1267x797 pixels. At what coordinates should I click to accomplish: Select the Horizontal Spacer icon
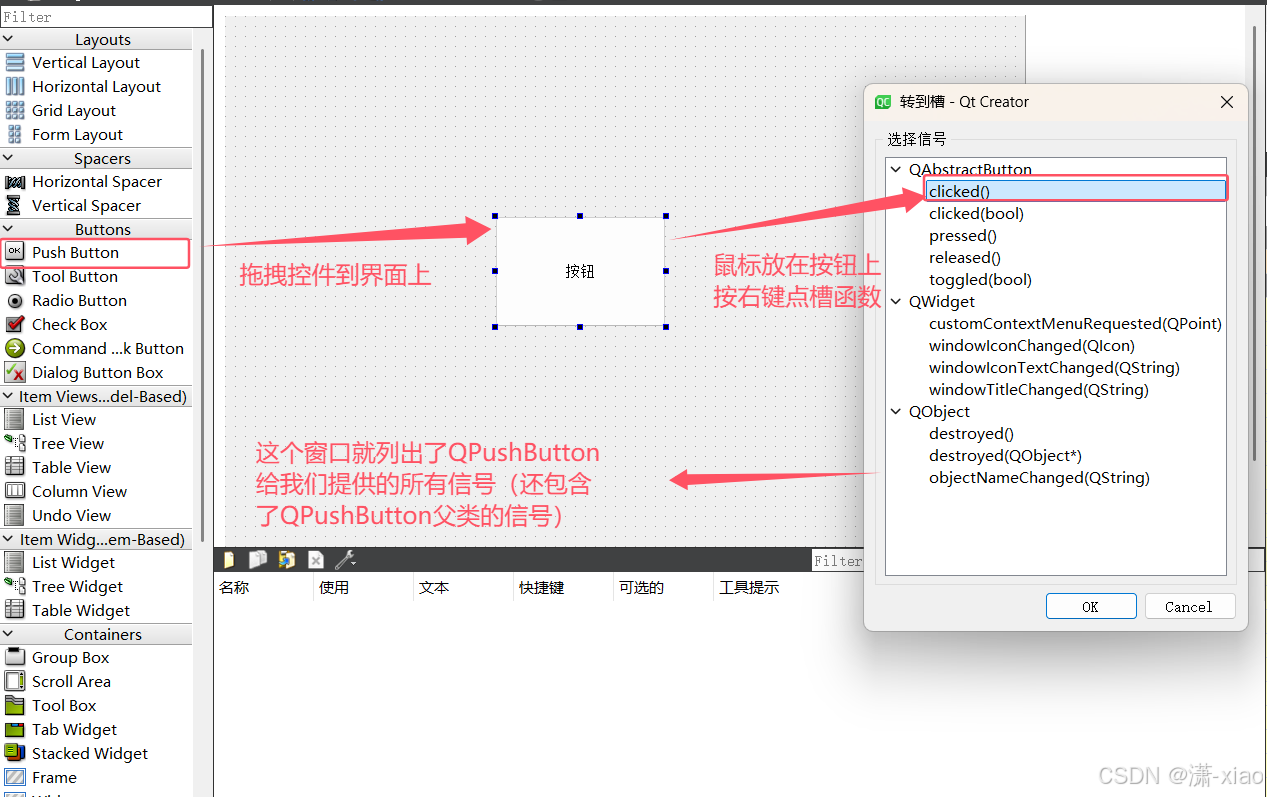click(15, 182)
